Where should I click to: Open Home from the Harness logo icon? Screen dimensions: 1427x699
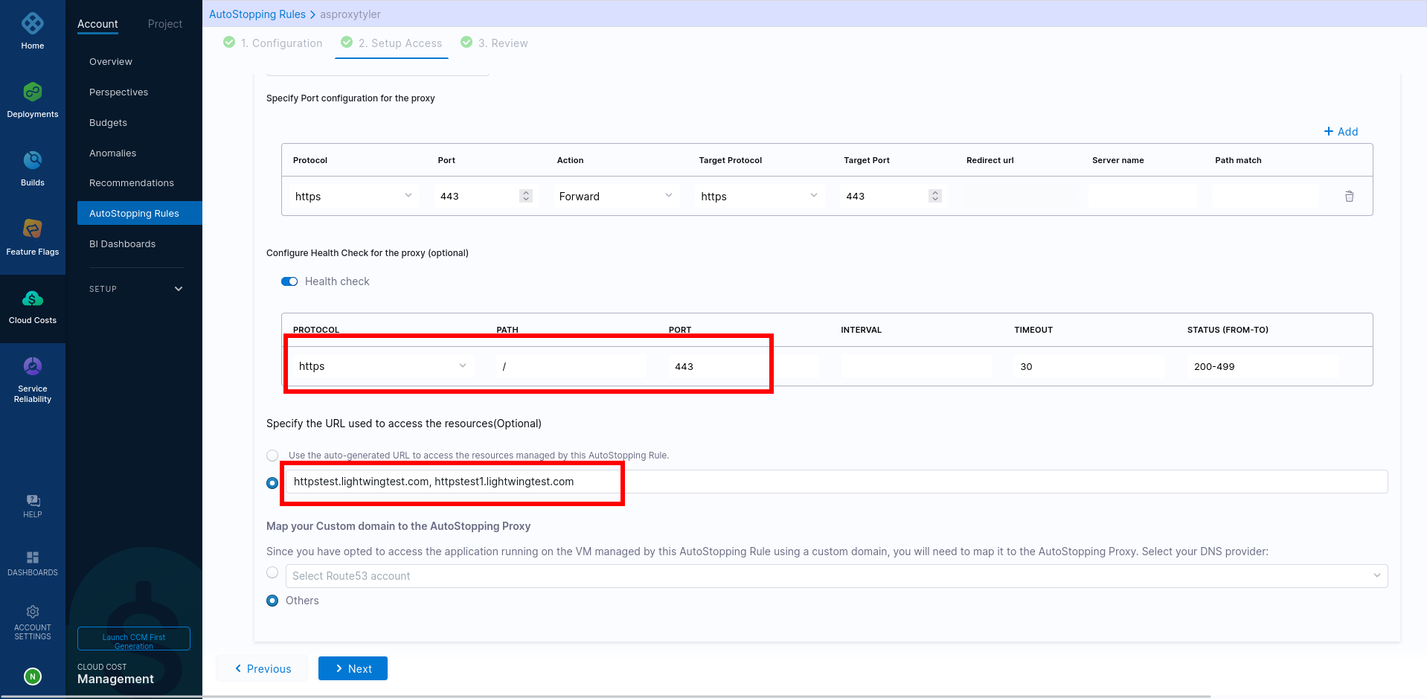pos(32,23)
